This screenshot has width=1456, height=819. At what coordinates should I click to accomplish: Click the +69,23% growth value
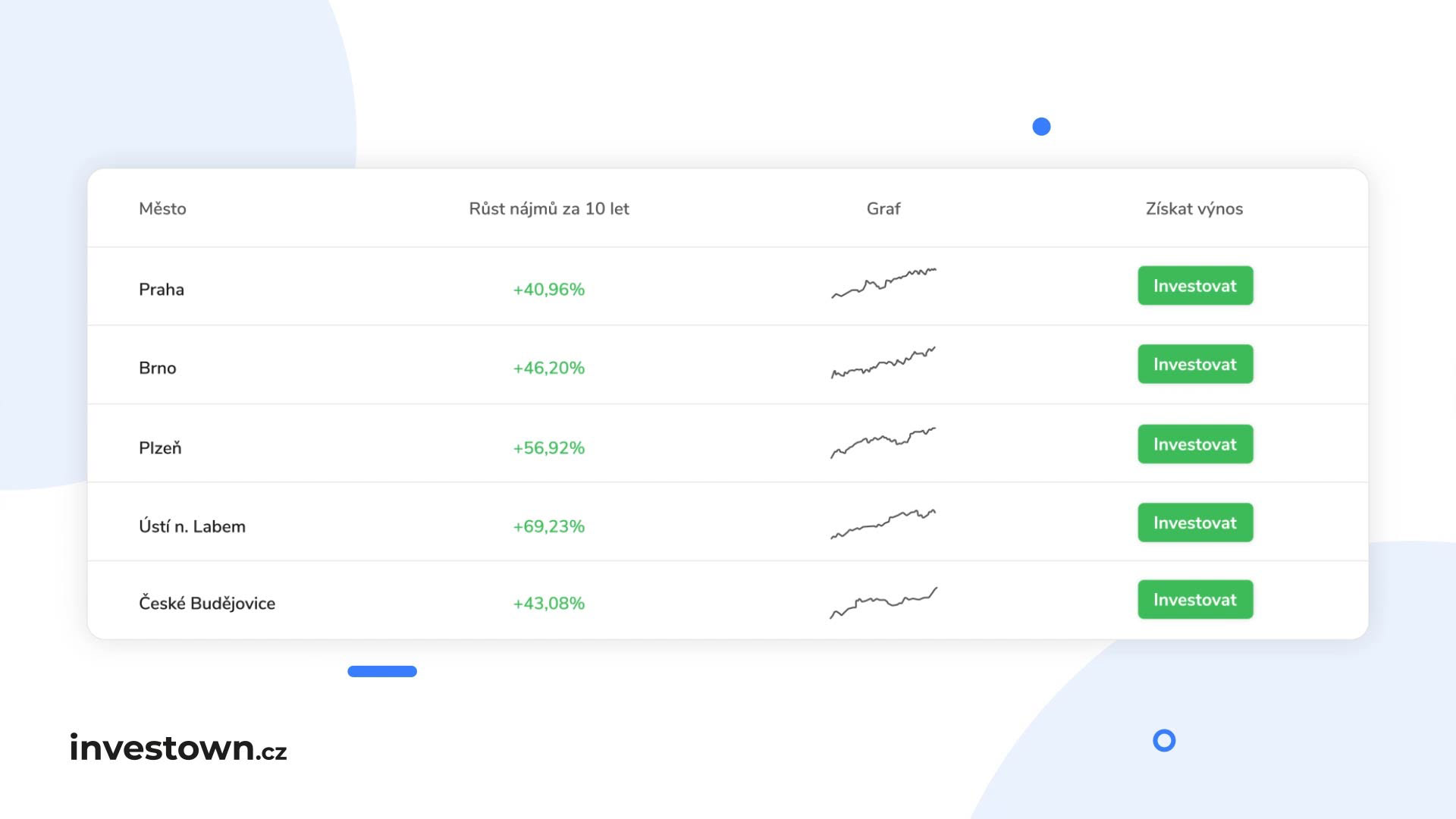[x=549, y=526]
